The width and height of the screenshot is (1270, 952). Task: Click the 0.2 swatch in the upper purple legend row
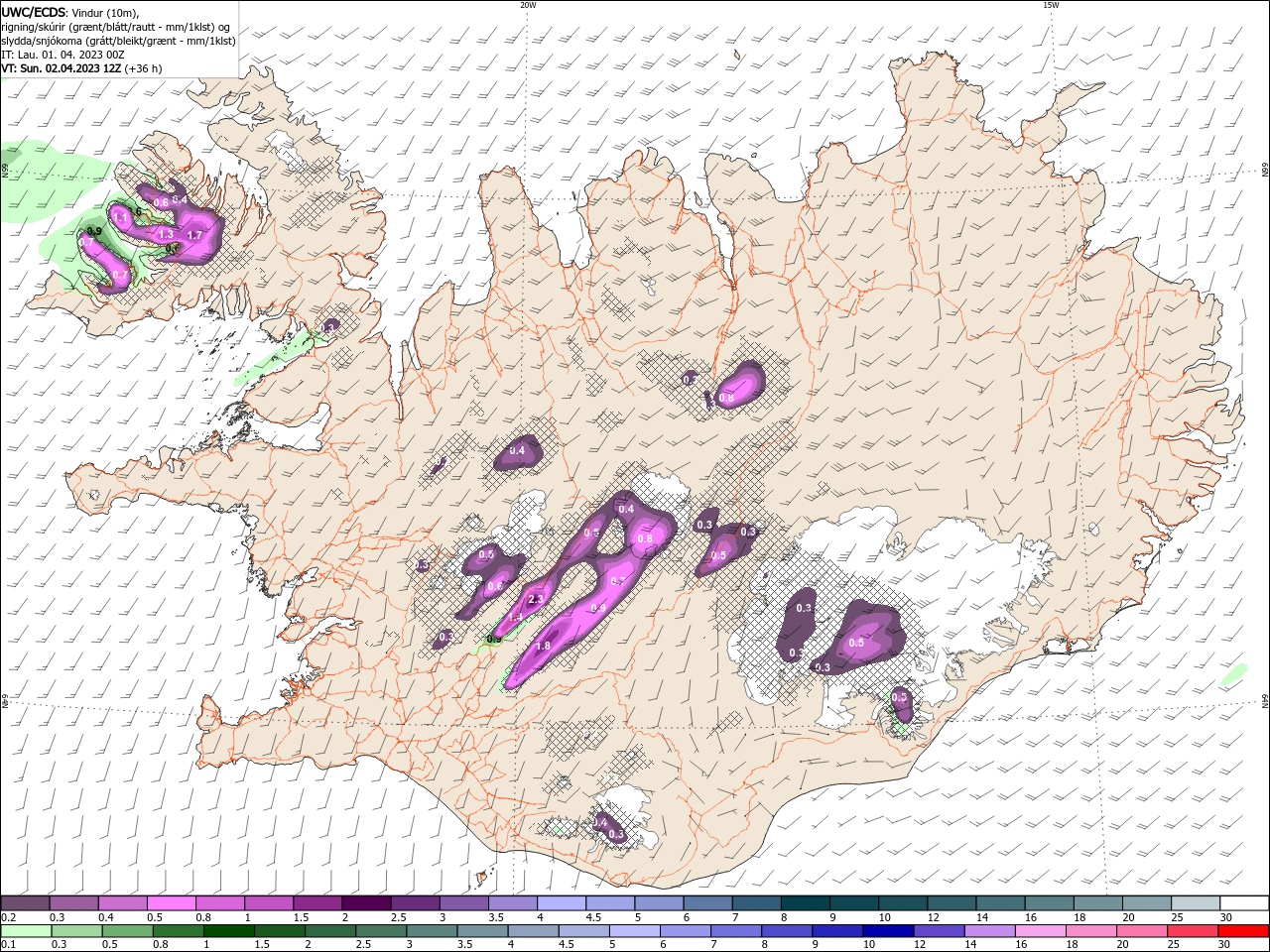[26, 903]
